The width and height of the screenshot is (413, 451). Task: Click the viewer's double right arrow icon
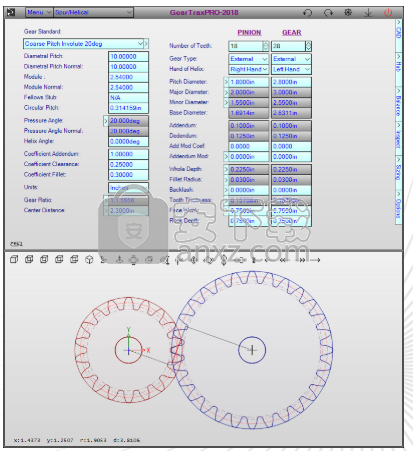pos(302,260)
